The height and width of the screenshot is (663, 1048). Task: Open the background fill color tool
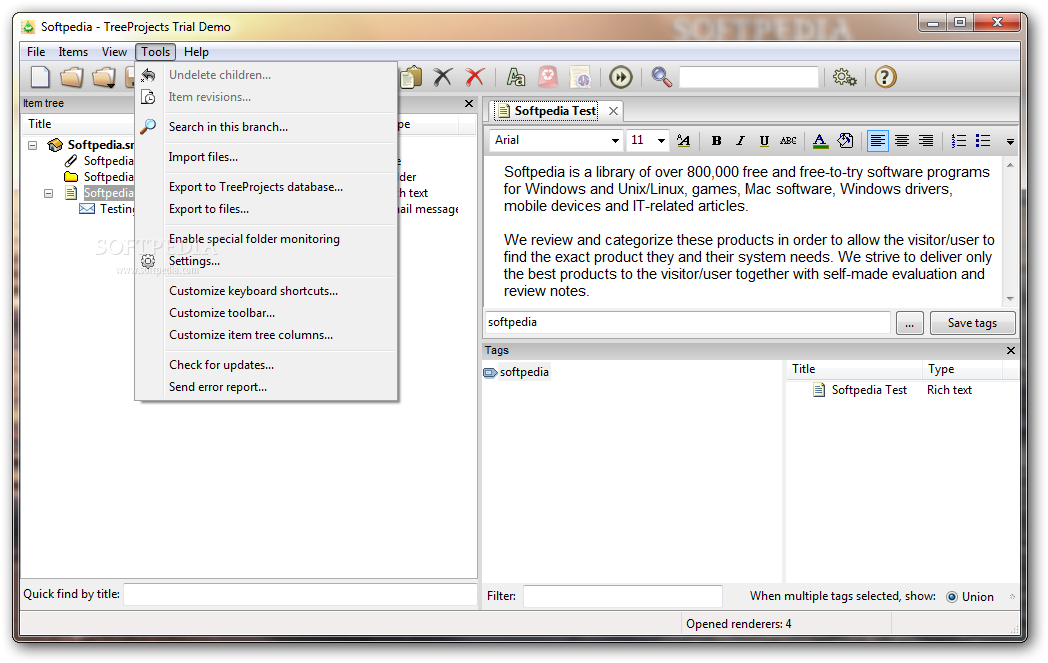[x=845, y=140]
